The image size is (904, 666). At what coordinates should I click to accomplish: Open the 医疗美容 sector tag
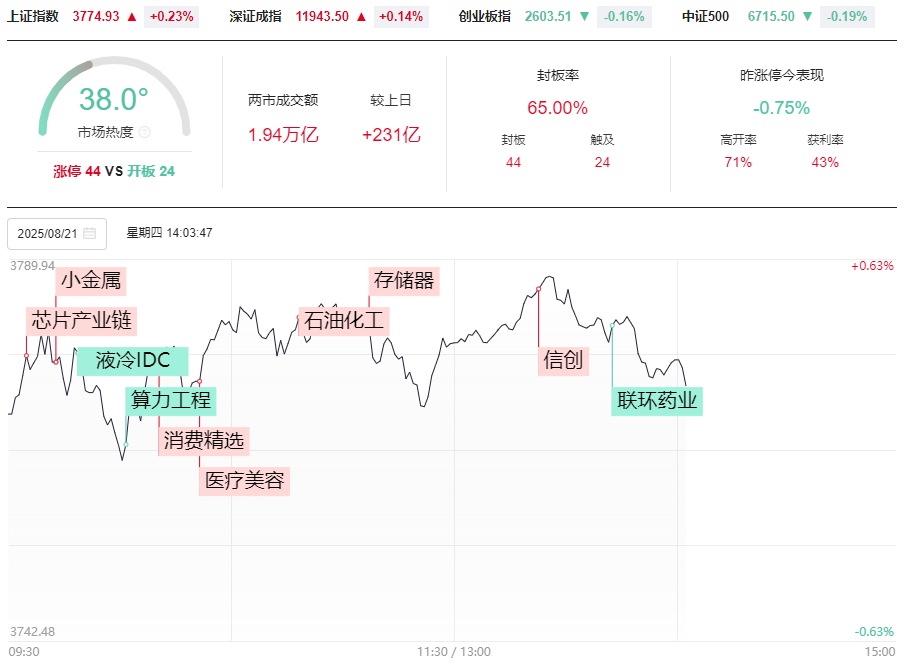[x=245, y=481]
